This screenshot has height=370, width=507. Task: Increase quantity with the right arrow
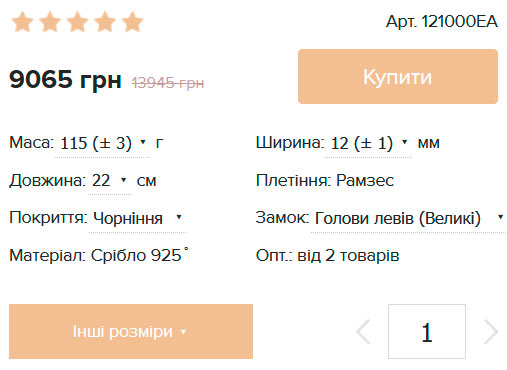coord(491,332)
